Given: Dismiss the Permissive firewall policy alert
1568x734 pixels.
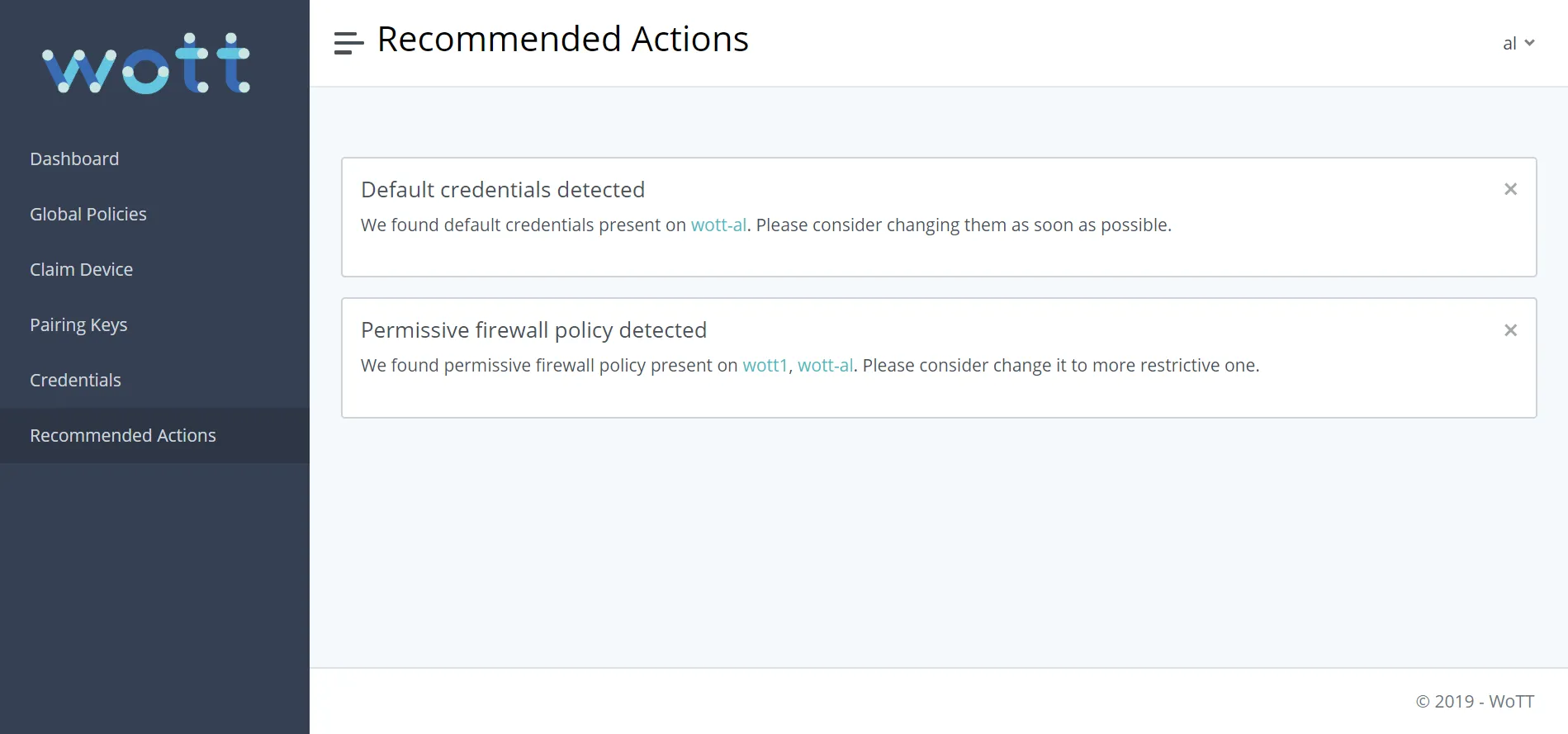Looking at the screenshot, I should 1510,329.
